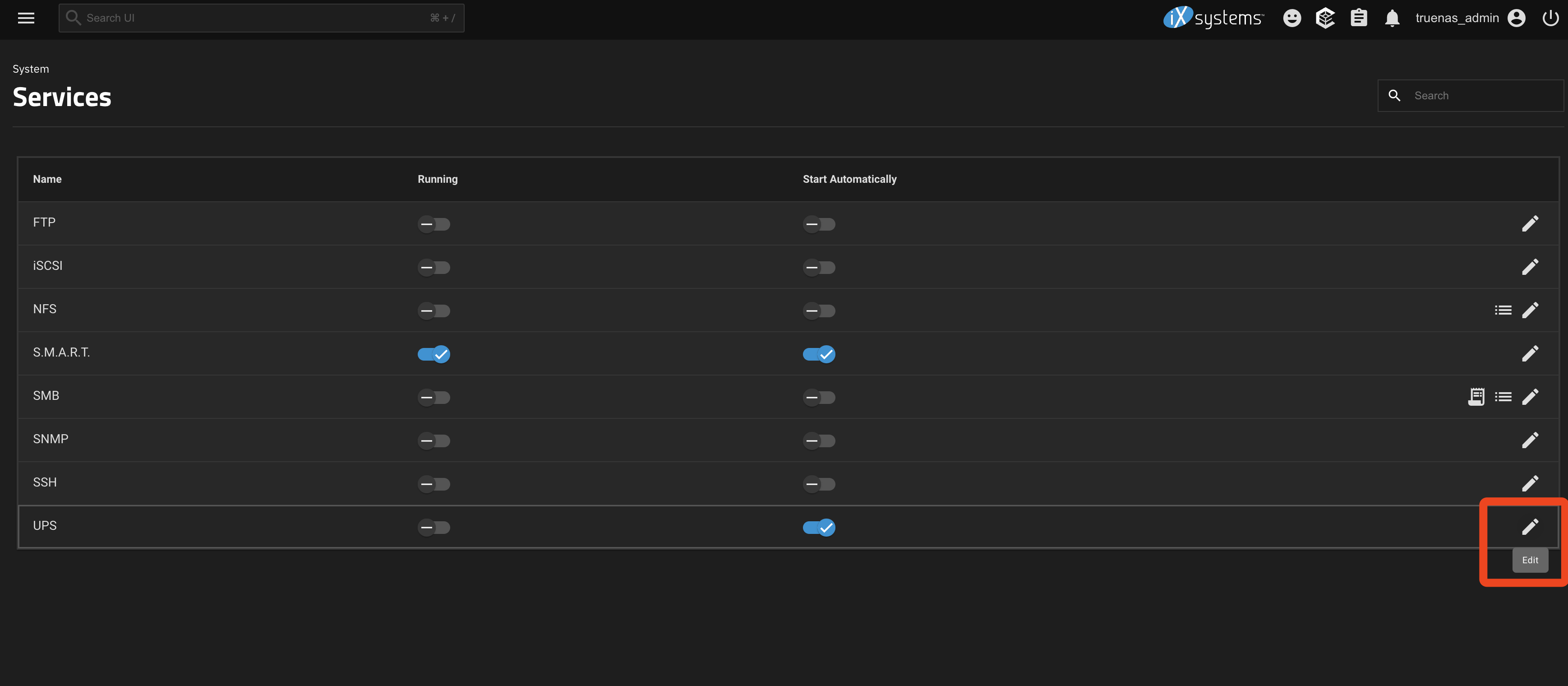Open SMB audit logs icon
1568x686 pixels.
pyautogui.click(x=1476, y=397)
